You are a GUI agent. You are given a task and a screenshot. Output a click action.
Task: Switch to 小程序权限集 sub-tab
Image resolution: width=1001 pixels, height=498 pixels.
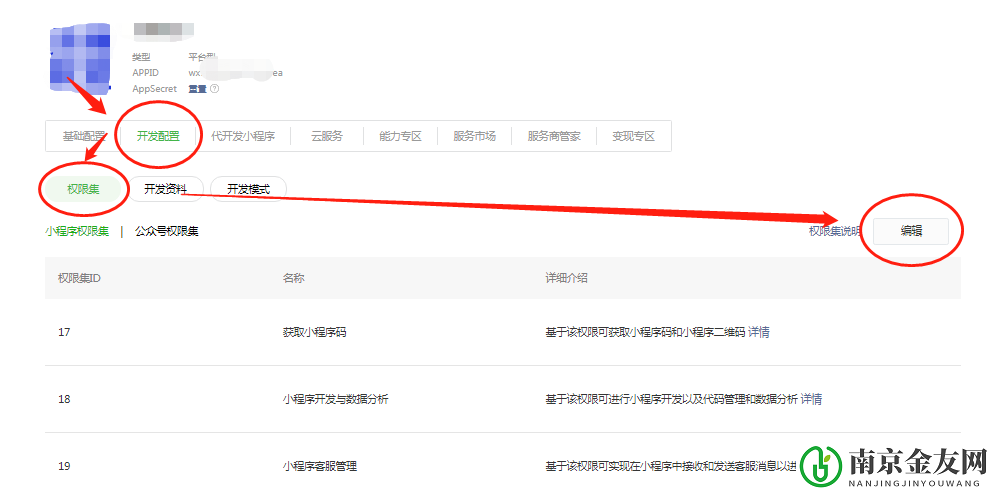tap(77, 231)
